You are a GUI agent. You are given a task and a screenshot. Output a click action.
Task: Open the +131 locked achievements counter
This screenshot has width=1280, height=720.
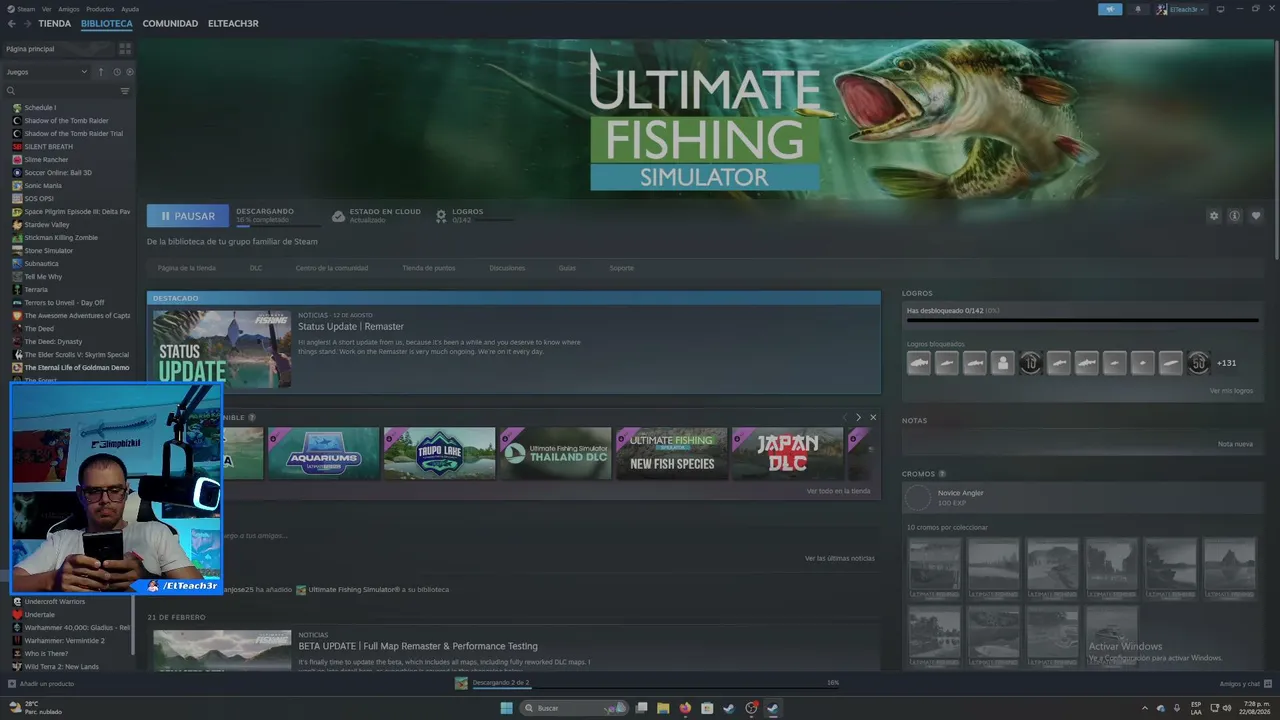[x=1226, y=363]
